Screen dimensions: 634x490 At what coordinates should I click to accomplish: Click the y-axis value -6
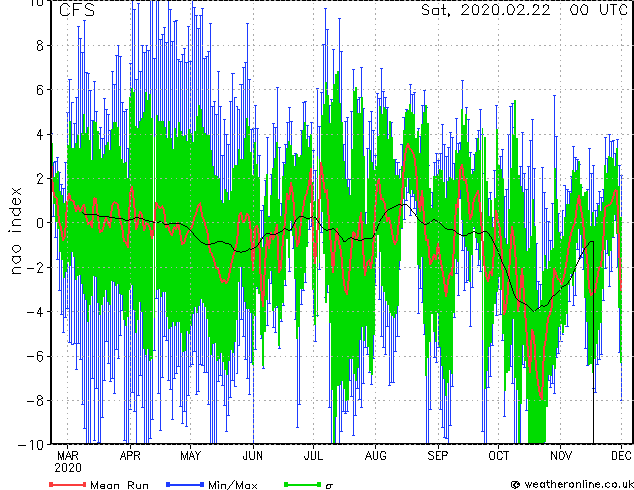pyautogui.click(x=35, y=356)
